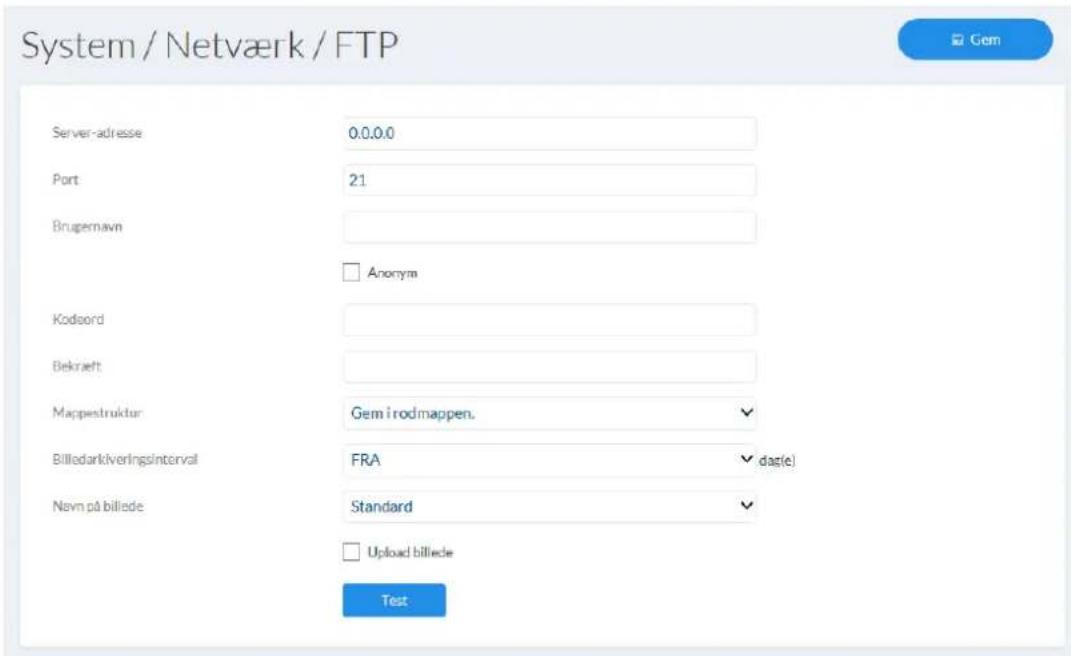The width and height of the screenshot is (1071, 656).
Task: Click the Bekræft confirmation field
Action: [x=550, y=366]
